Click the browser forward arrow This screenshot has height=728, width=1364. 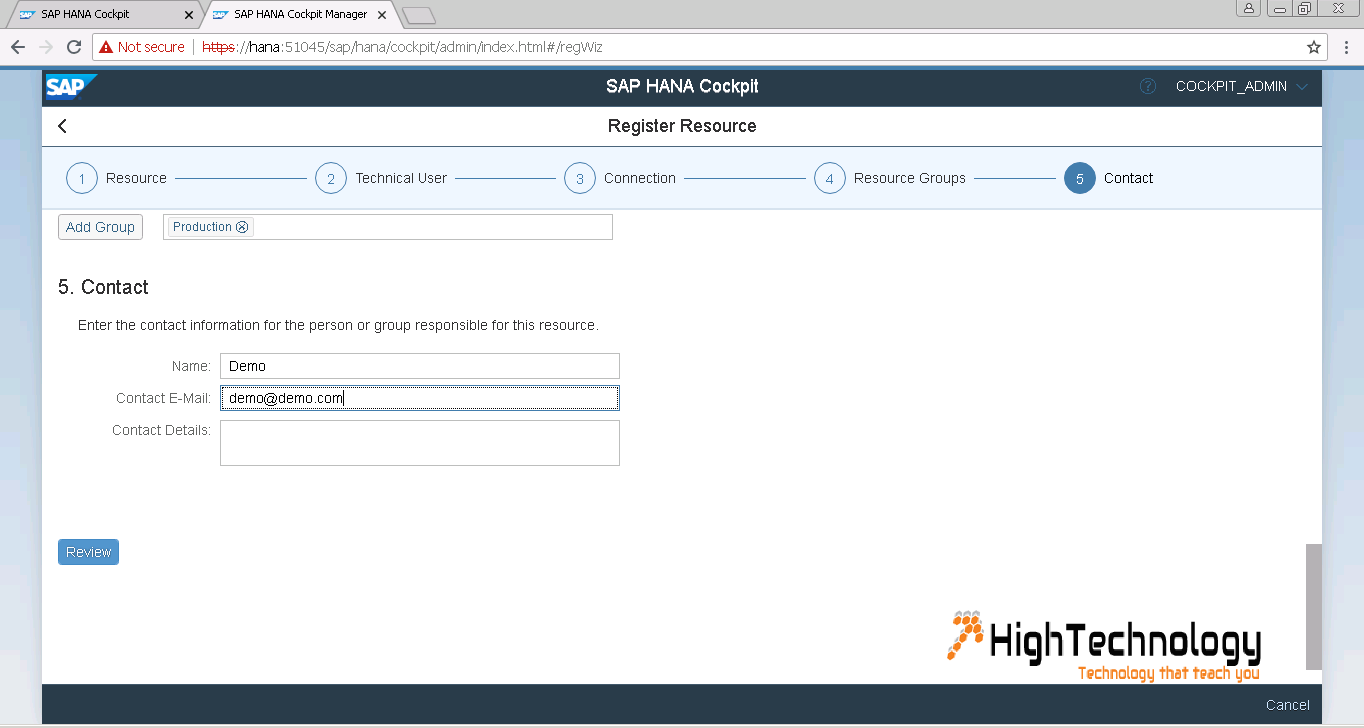(45, 47)
